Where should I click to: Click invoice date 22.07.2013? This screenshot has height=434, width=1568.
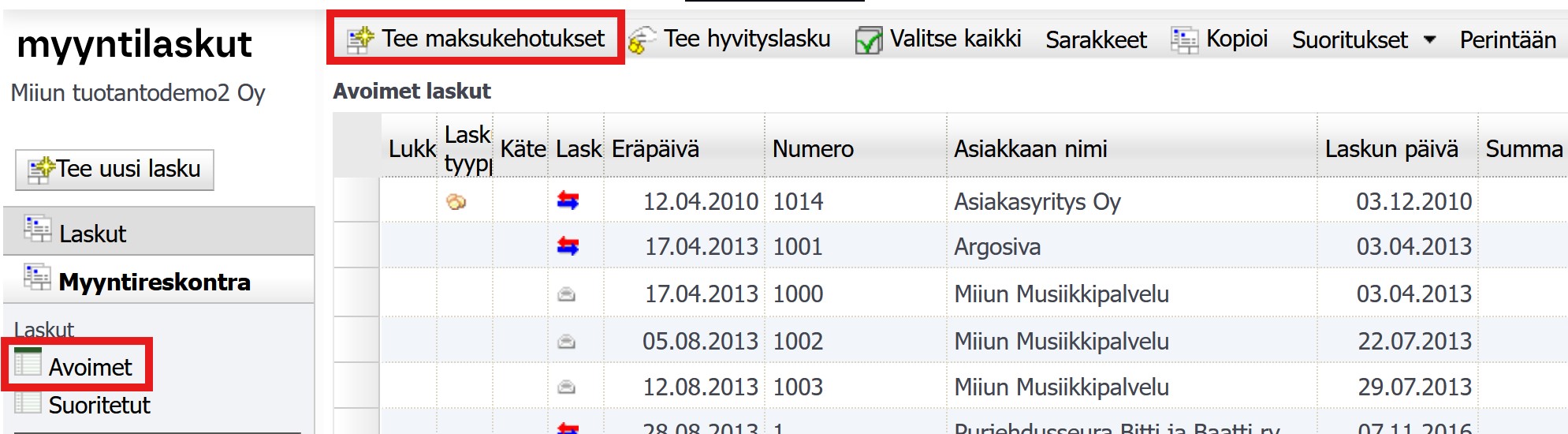point(1413,341)
